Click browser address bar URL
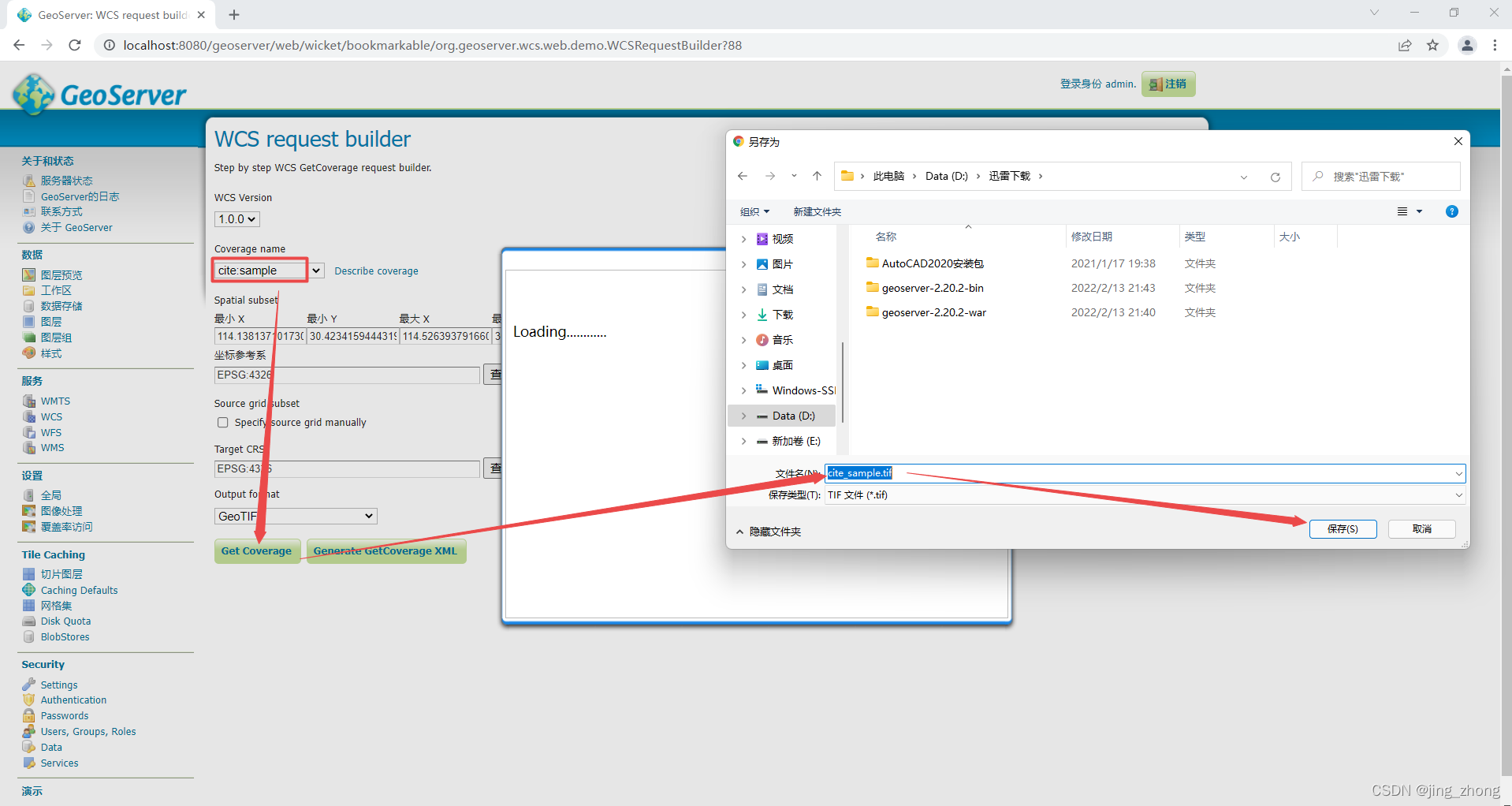The image size is (1512, 806). (x=432, y=45)
